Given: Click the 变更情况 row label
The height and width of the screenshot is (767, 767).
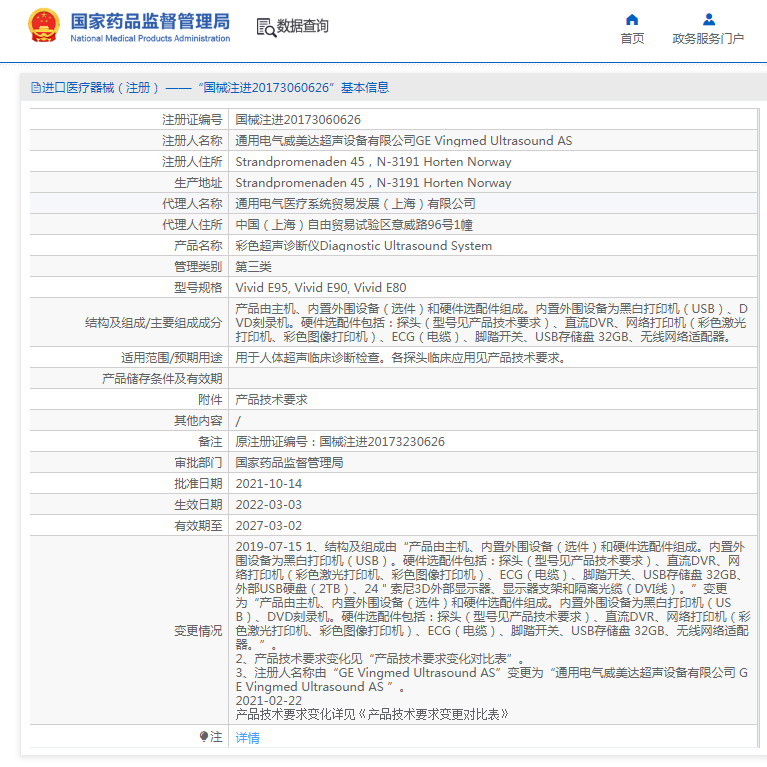Looking at the screenshot, I should pyautogui.click(x=198, y=631).
